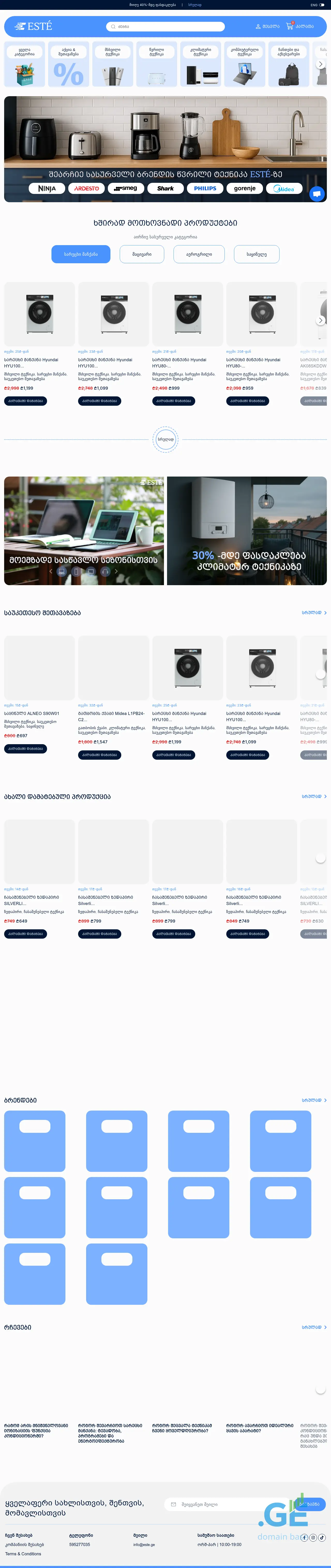Open the shopping cart icon
The height and width of the screenshot is (1568, 331).
coord(290,26)
